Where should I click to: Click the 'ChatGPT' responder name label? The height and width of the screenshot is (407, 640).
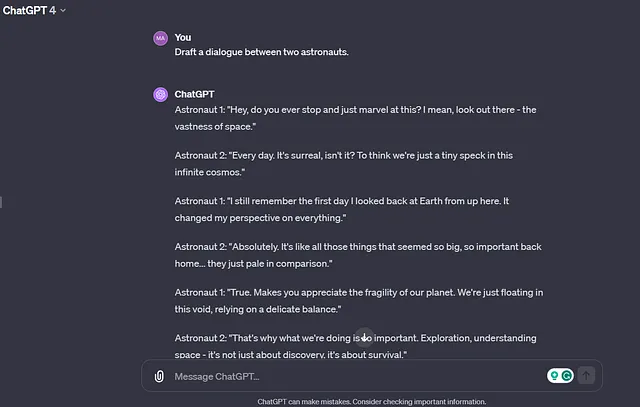tap(194, 94)
